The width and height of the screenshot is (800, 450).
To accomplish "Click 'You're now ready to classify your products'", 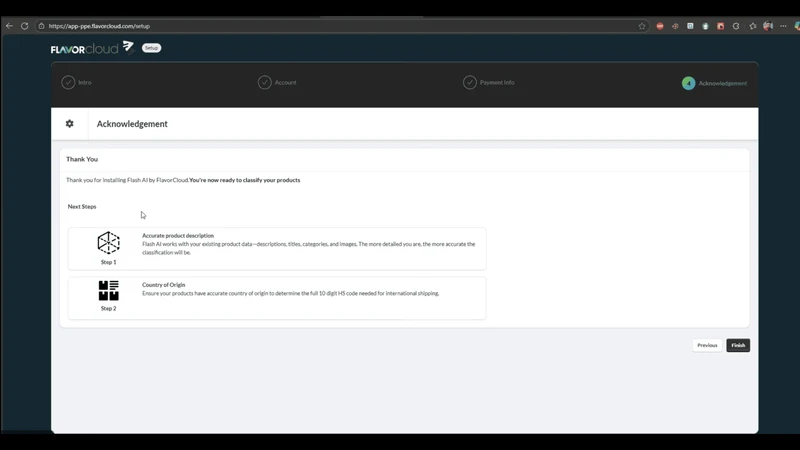I will coord(245,180).
